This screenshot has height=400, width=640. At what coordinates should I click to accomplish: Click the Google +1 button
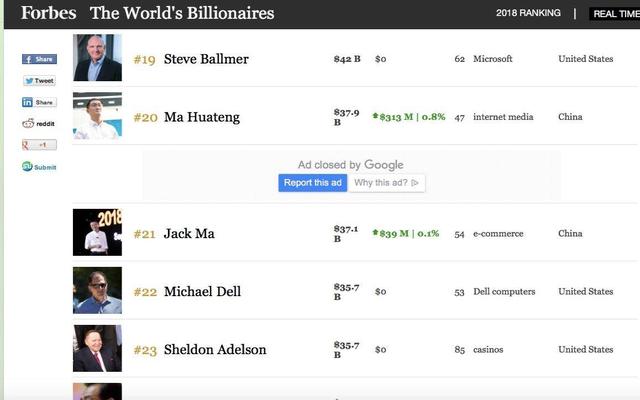[39, 145]
